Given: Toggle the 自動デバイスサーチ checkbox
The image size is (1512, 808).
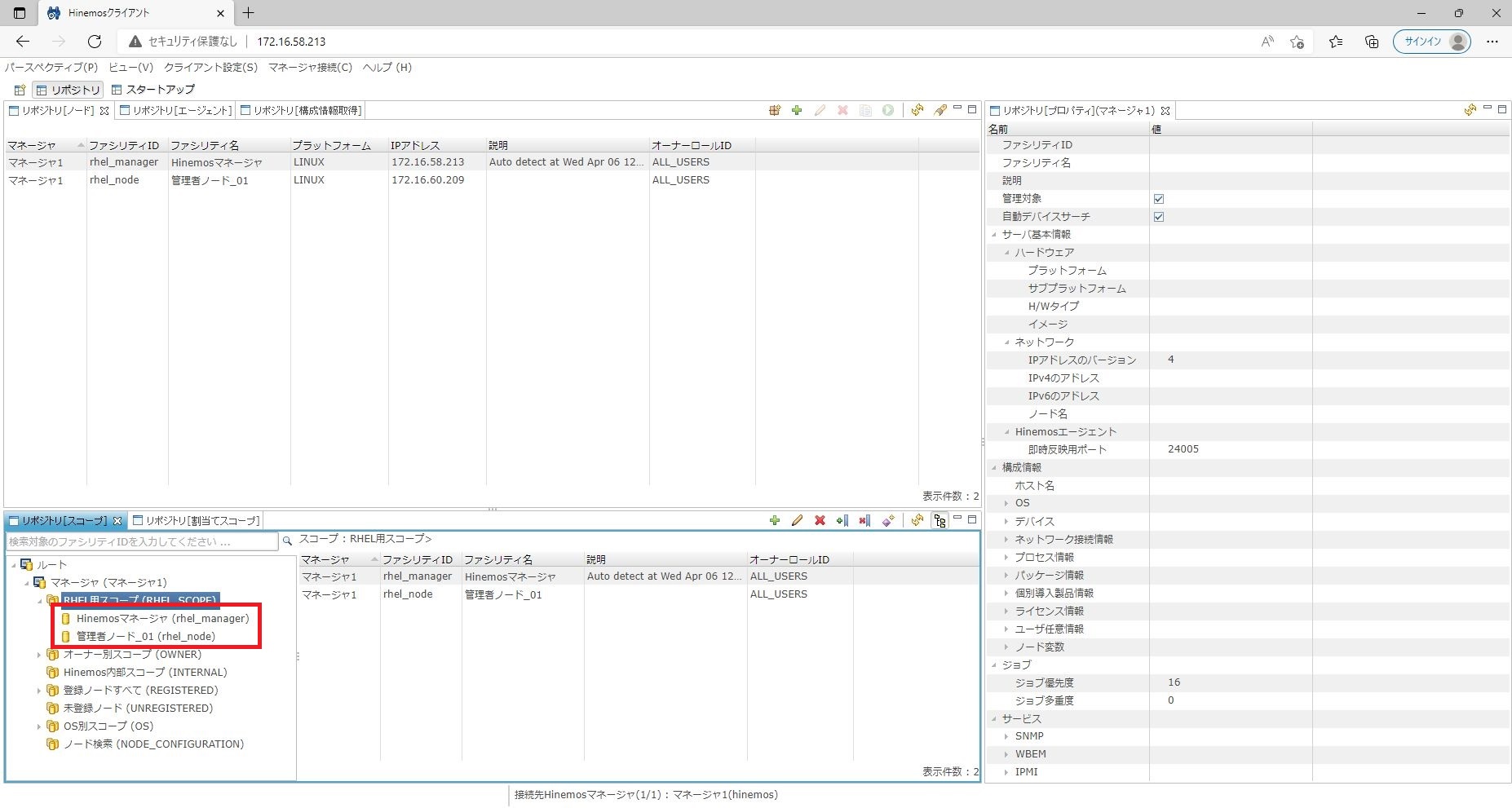Looking at the screenshot, I should [x=1159, y=217].
